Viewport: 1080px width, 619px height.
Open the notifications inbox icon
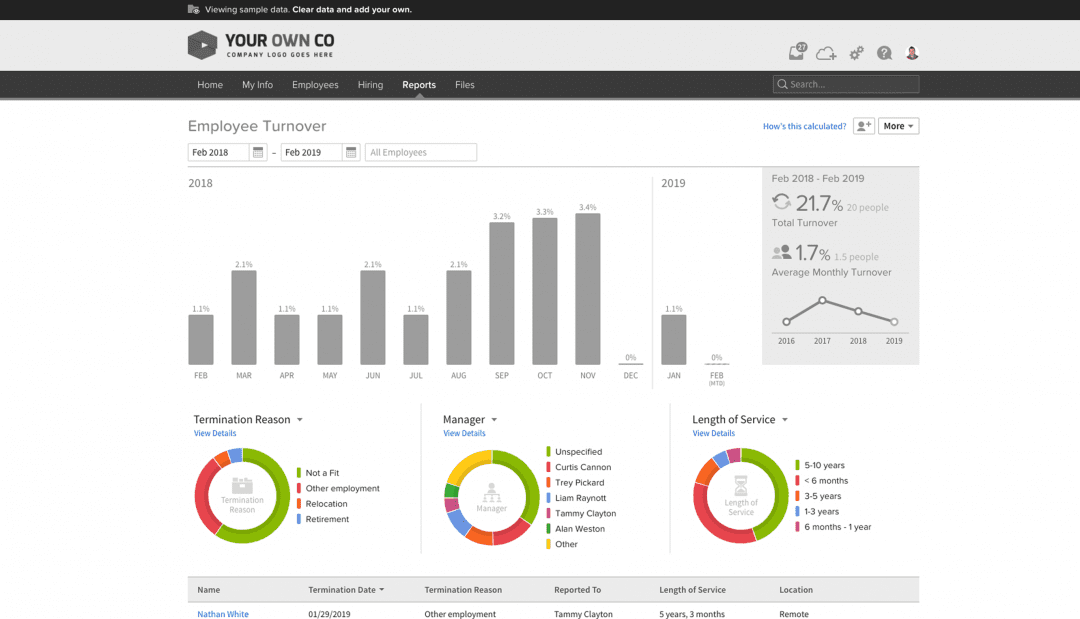796,51
